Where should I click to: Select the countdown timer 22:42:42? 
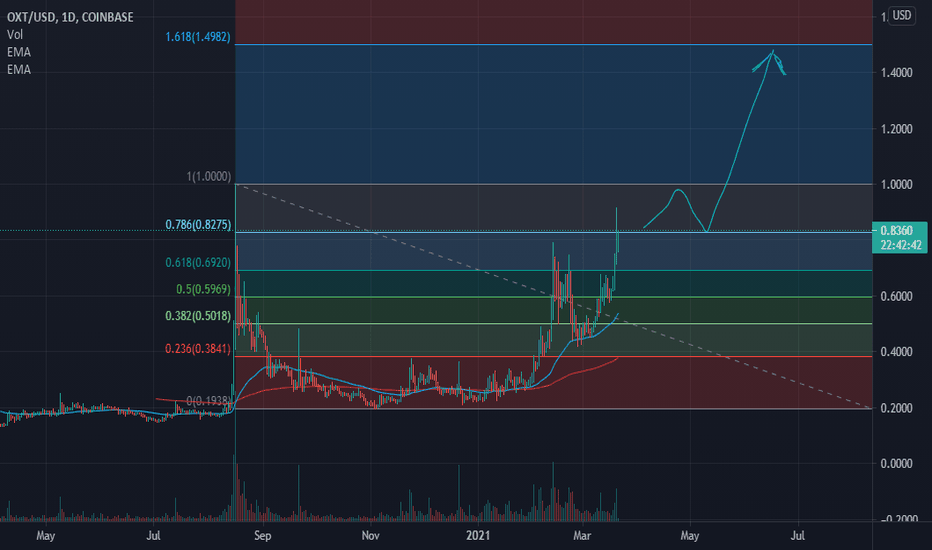(x=901, y=245)
